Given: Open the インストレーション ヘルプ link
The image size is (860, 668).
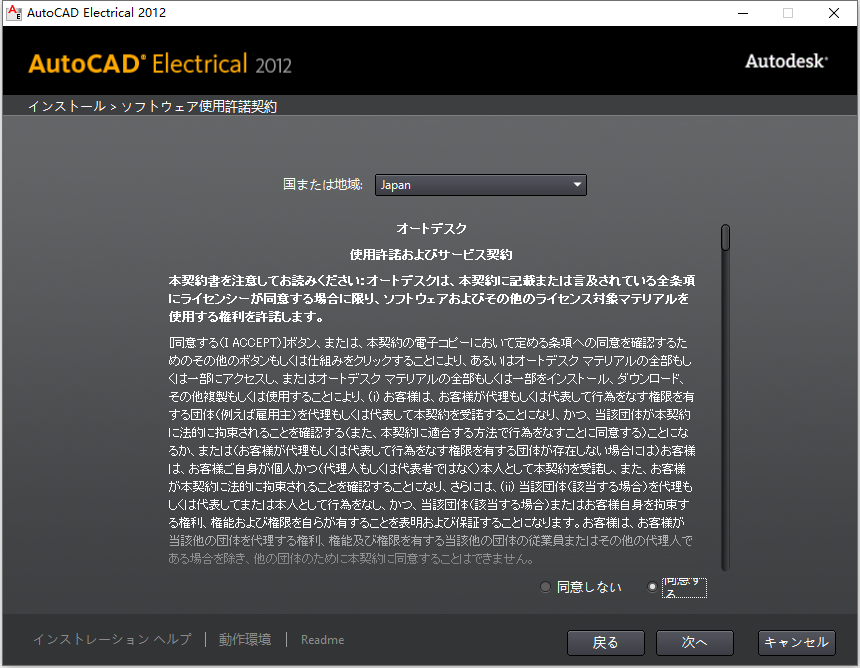Looking at the screenshot, I should tap(112, 639).
